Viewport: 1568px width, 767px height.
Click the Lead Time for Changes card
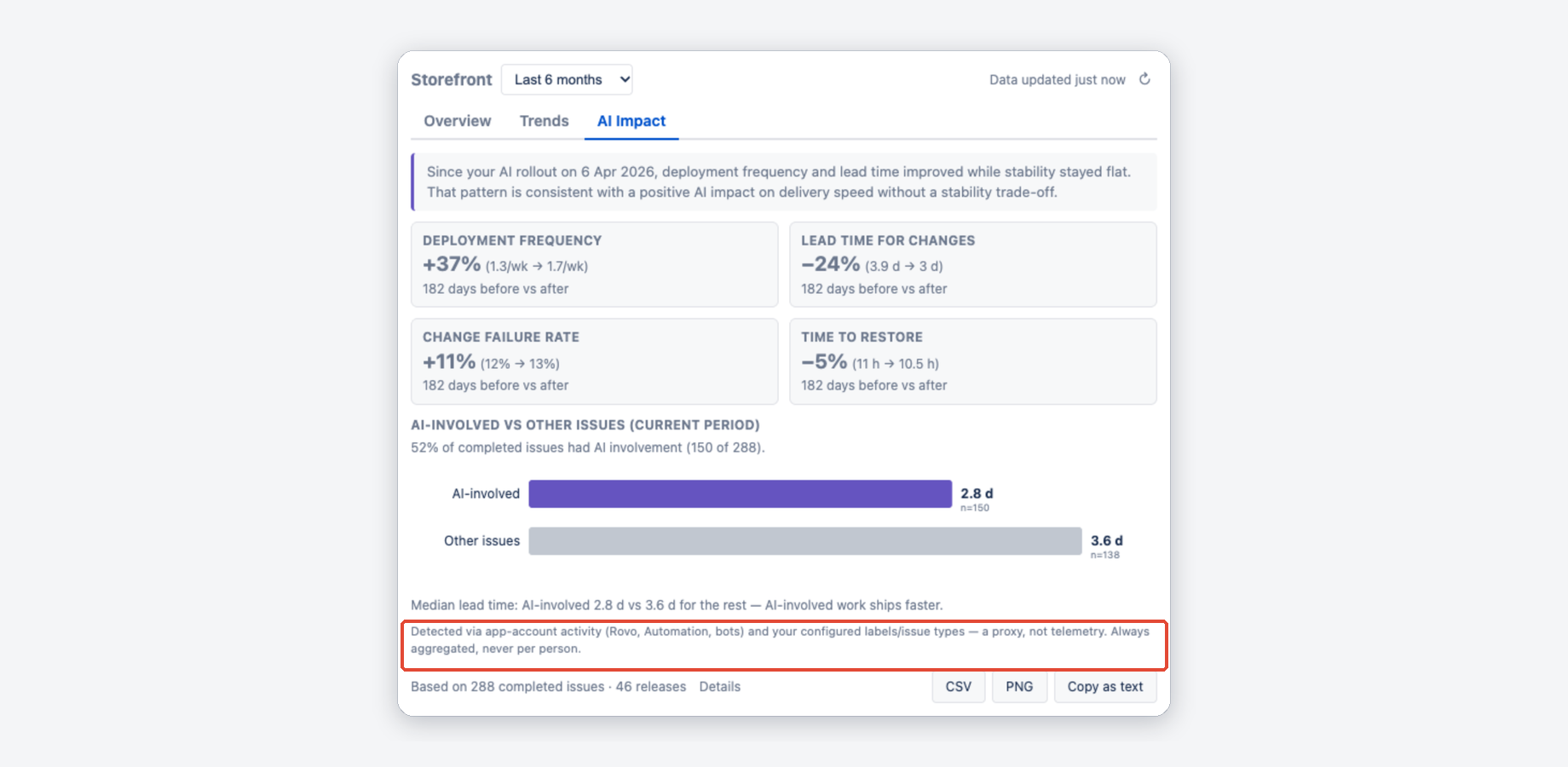tap(973, 264)
